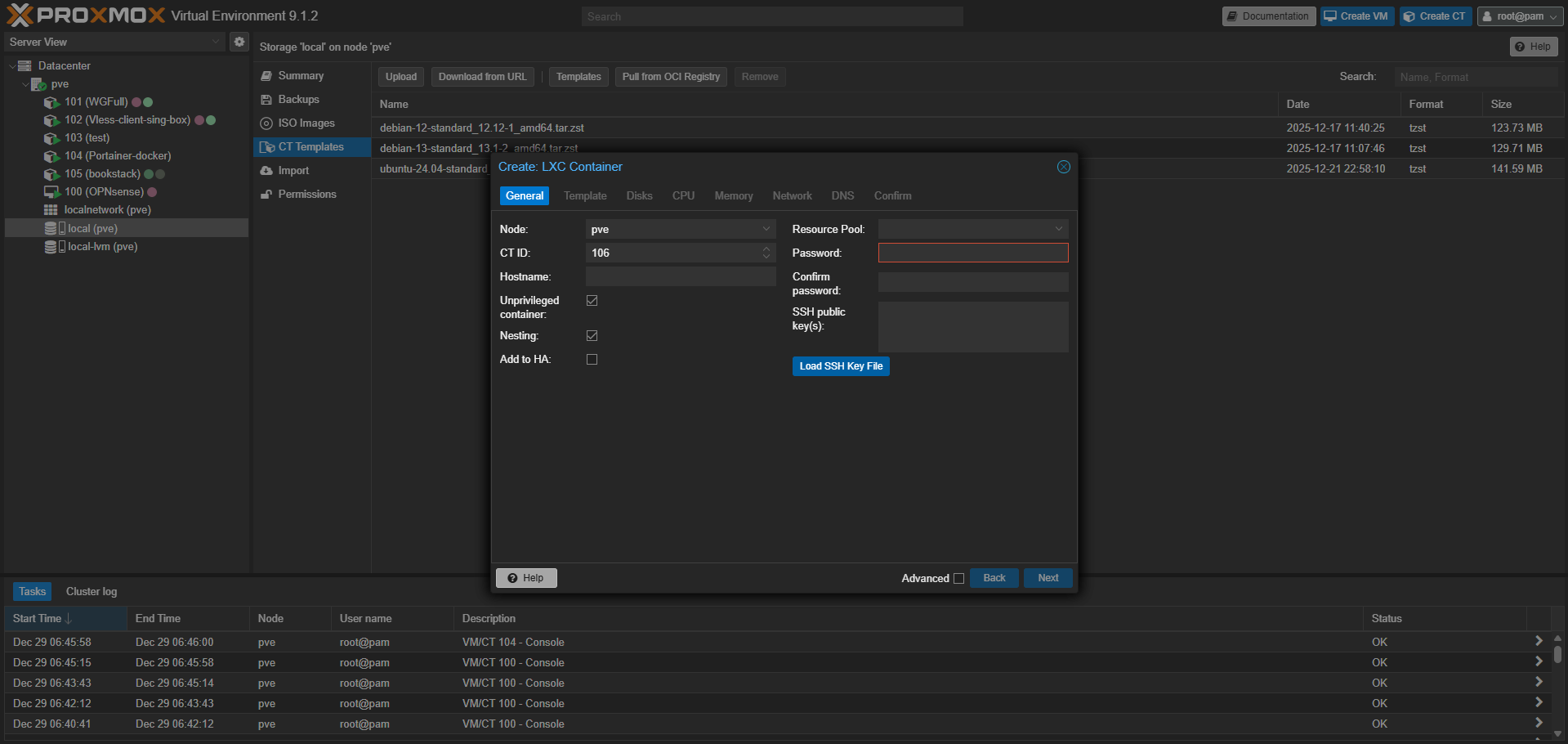Switch to the Template tab
The image size is (1568, 744).
point(585,196)
